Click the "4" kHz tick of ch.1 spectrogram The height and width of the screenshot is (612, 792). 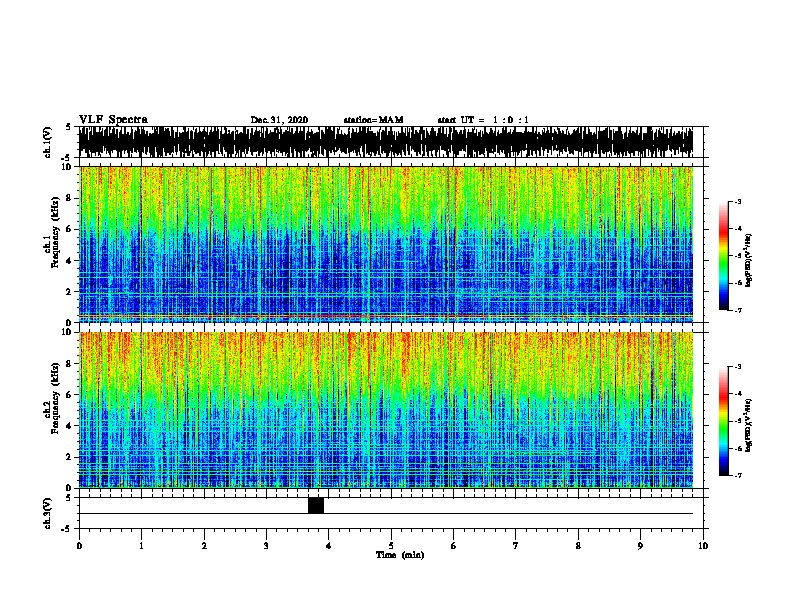(x=70, y=261)
